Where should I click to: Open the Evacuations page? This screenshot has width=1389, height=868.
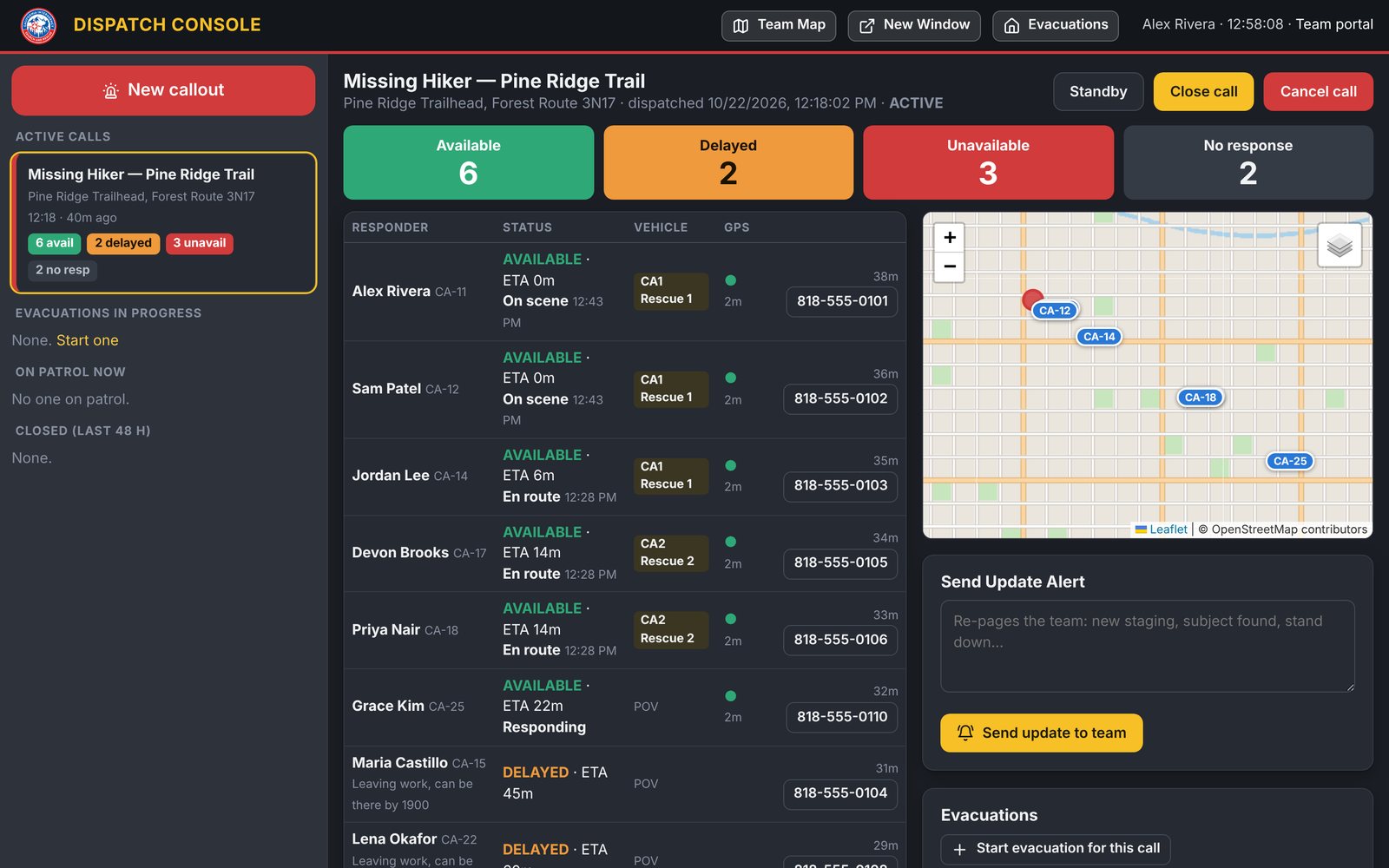pyautogui.click(x=1056, y=25)
